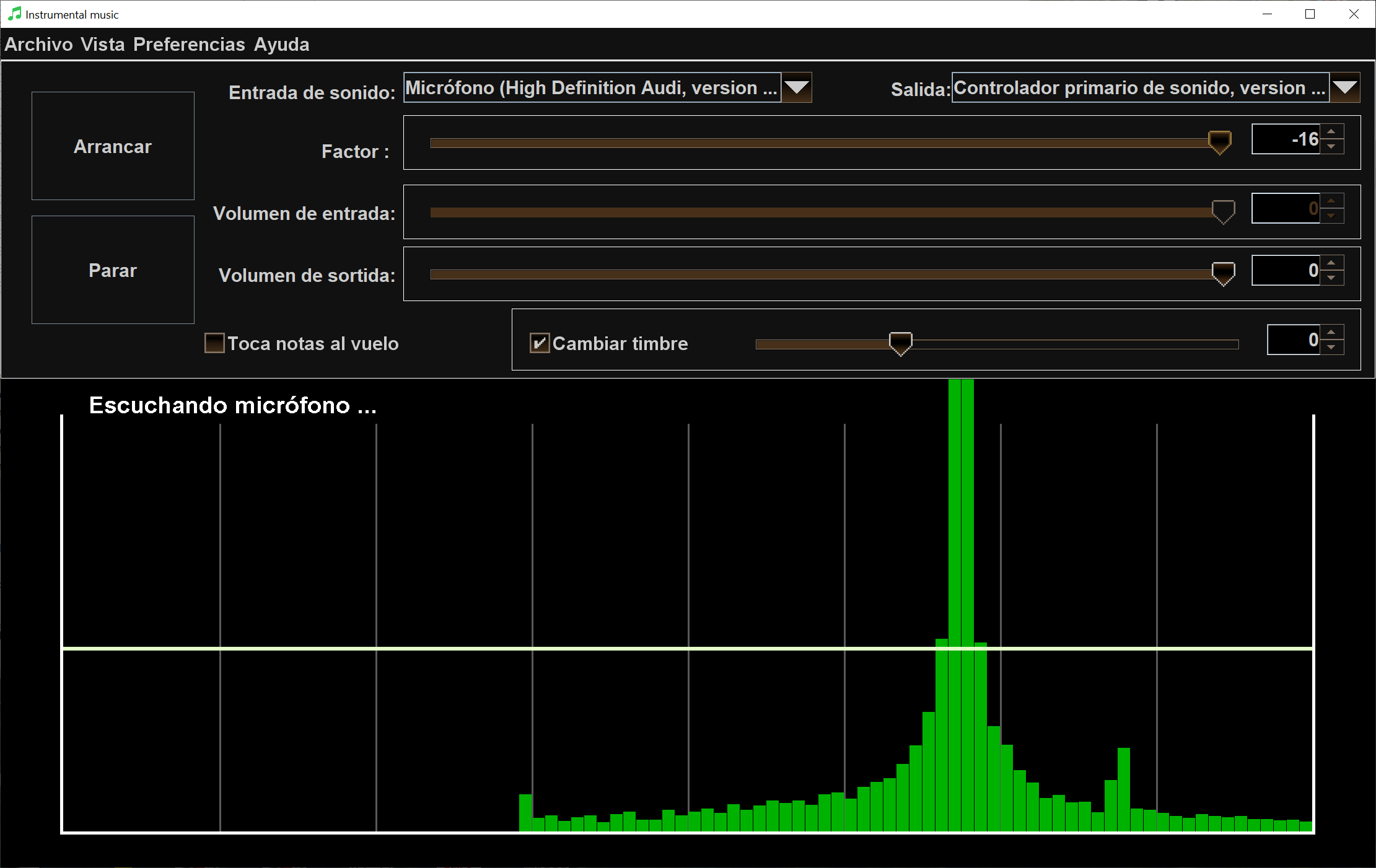
Task: Open the Archivo menu
Action: click(x=38, y=45)
